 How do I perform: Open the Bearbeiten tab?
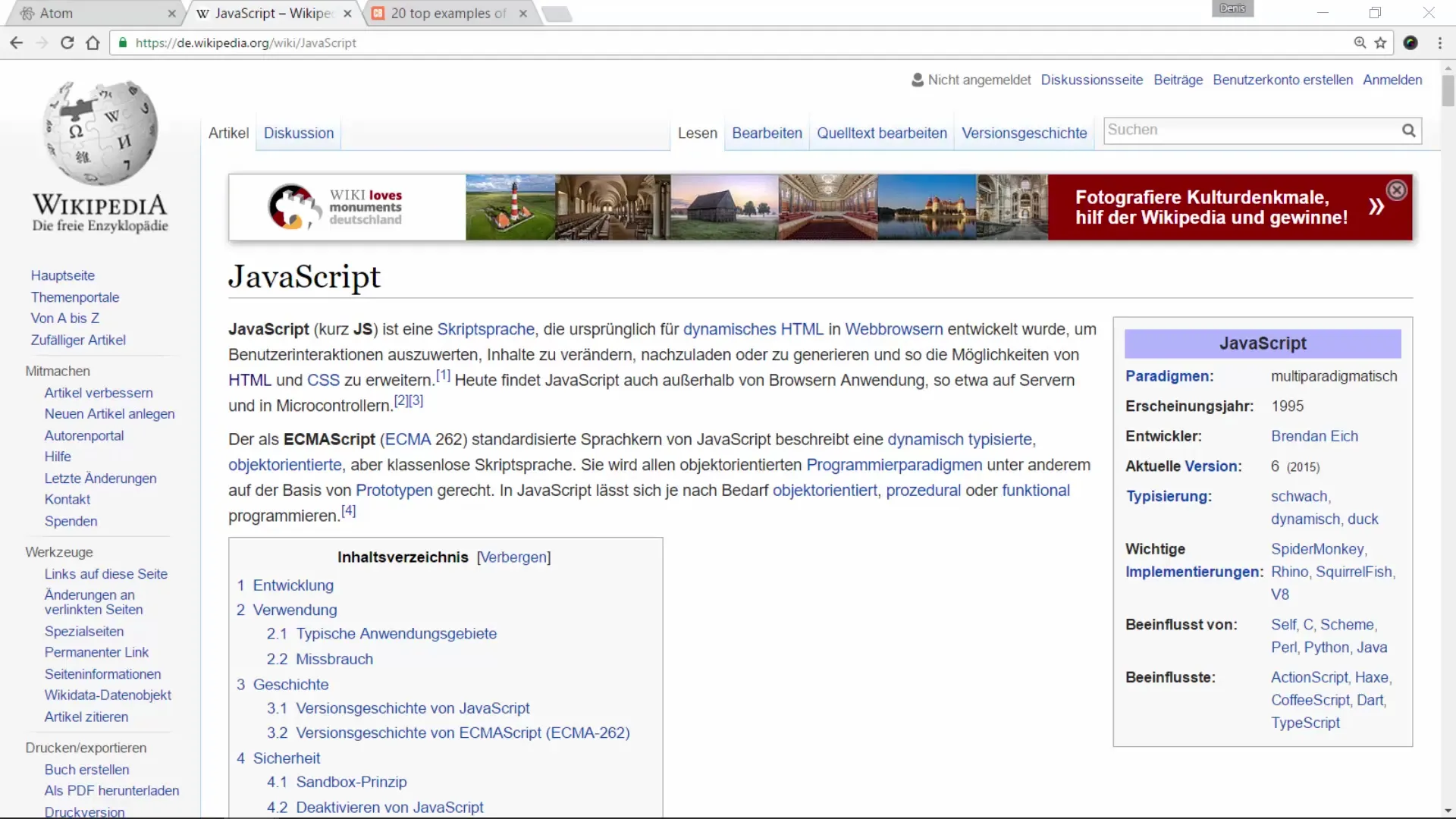tap(767, 133)
